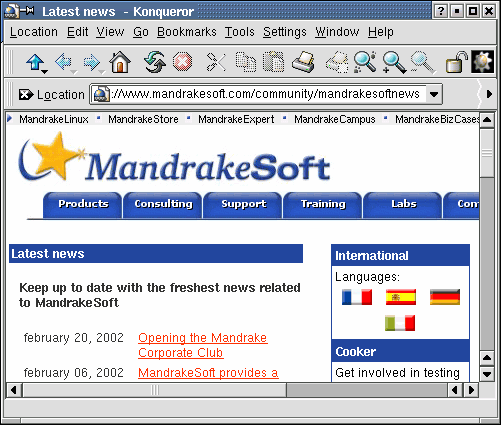The image size is (501, 425).
Task: Print the page using the printer icon
Action: tap(303, 62)
